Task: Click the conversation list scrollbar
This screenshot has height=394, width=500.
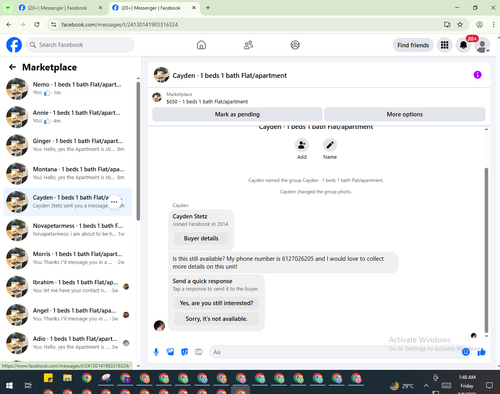Action: [138, 151]
